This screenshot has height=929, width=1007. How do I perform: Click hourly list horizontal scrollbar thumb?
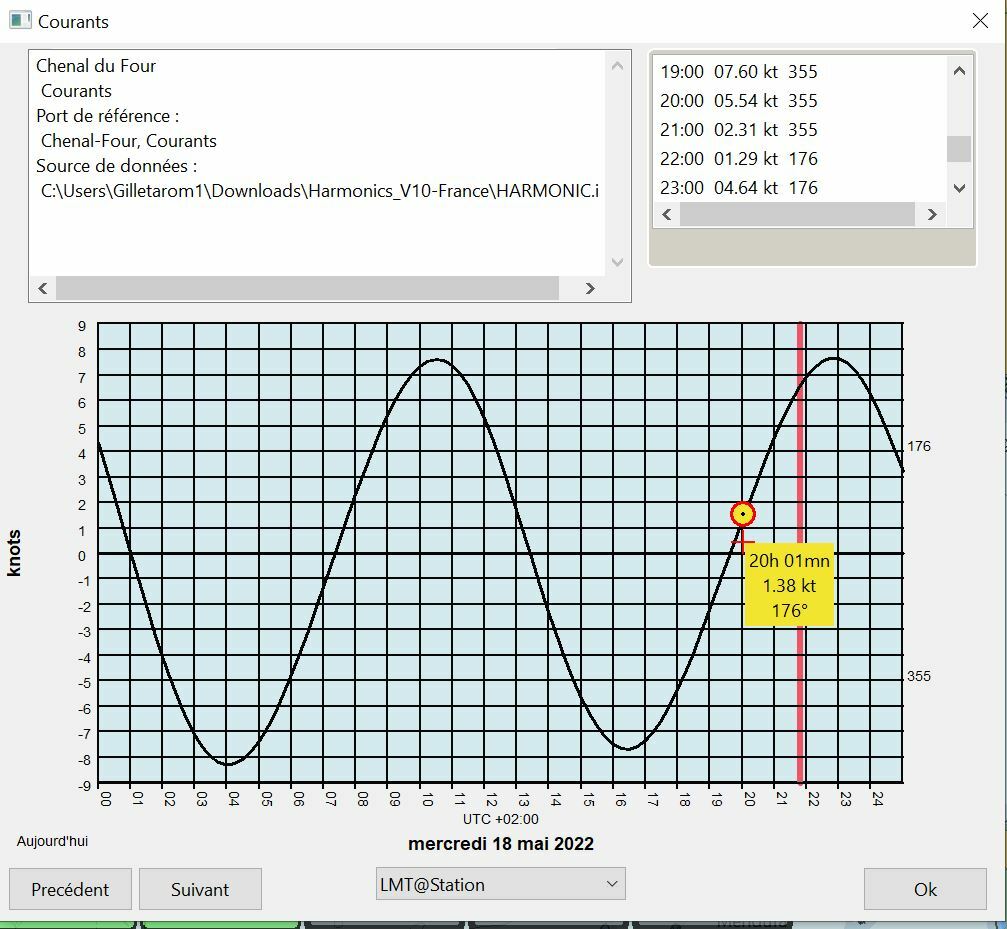[x=797, y=214]
